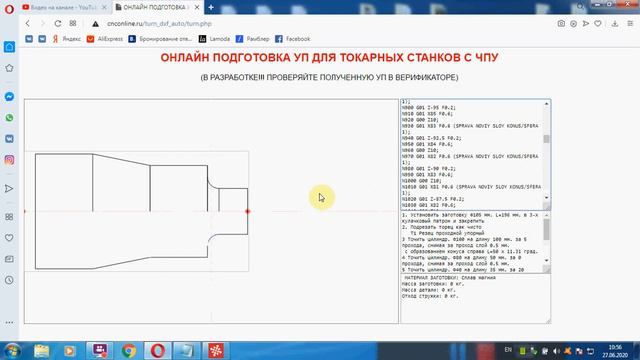
Task: Open Speed Dial grid beside reload button
Action: (x=73, y=24)
